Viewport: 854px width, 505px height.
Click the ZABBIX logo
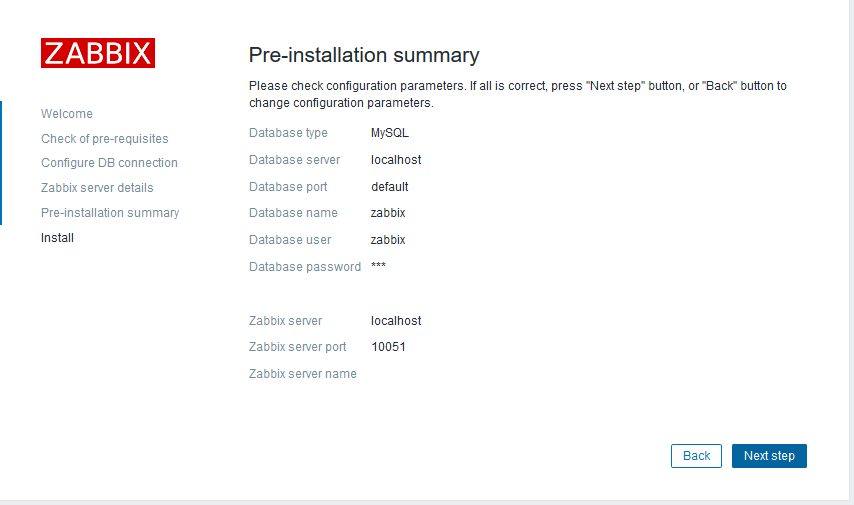(98, 53)
